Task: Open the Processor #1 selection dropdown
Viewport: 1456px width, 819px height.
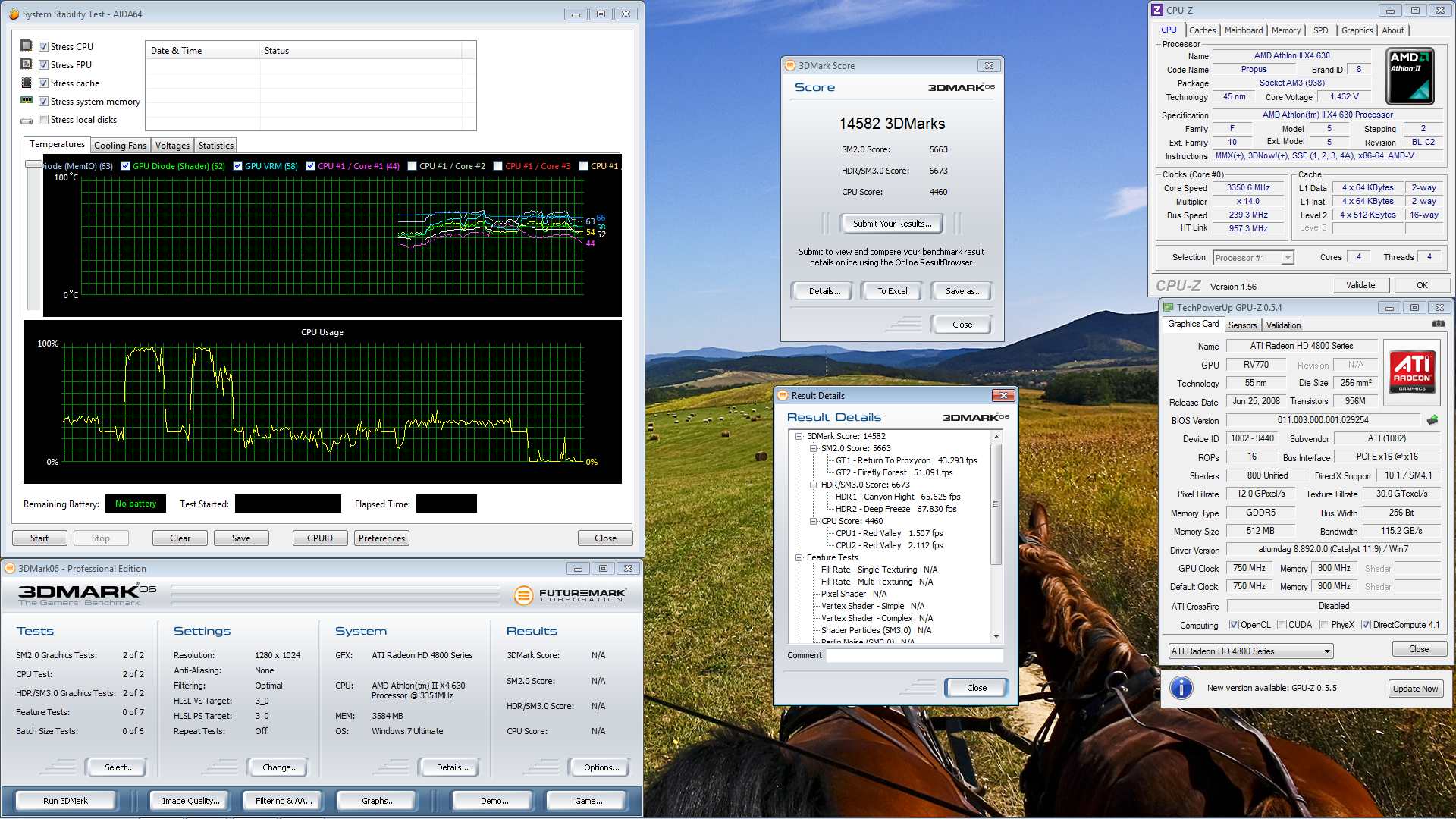Action: [1287, 258]
